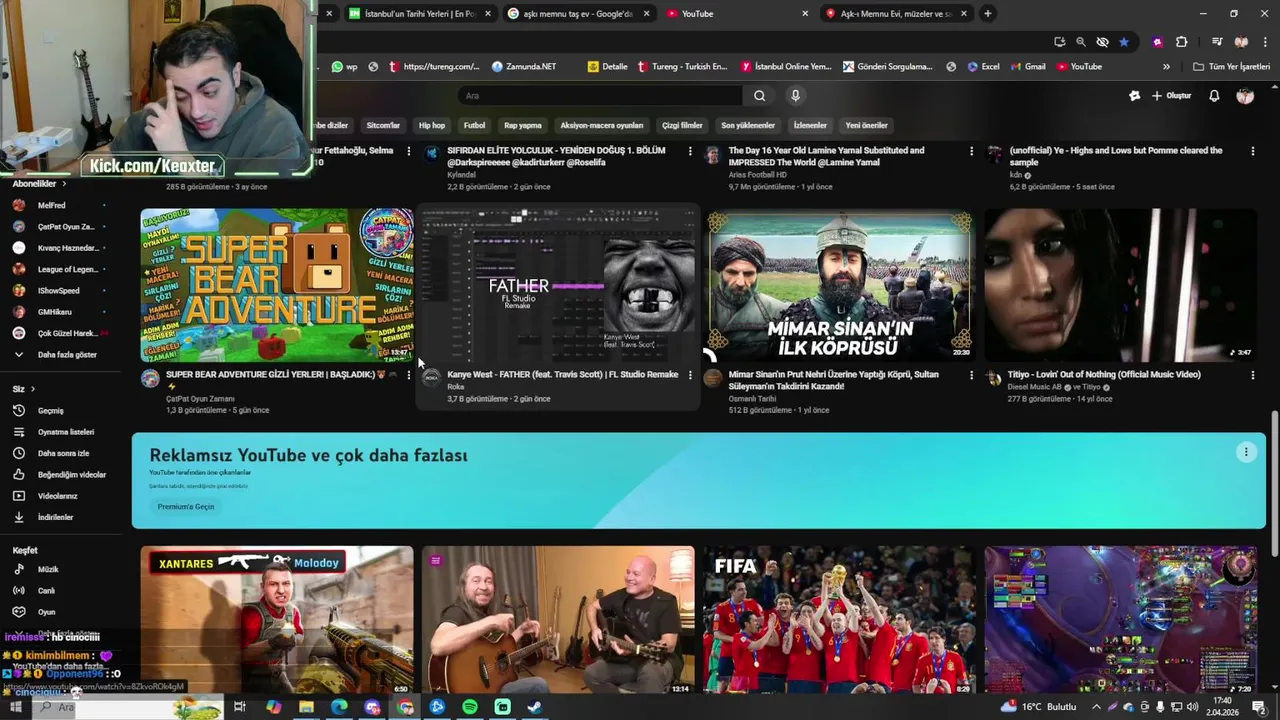Open Gmail bookmark
This screenshot has width=1280, height=720.
click(x=1027, y=67)
